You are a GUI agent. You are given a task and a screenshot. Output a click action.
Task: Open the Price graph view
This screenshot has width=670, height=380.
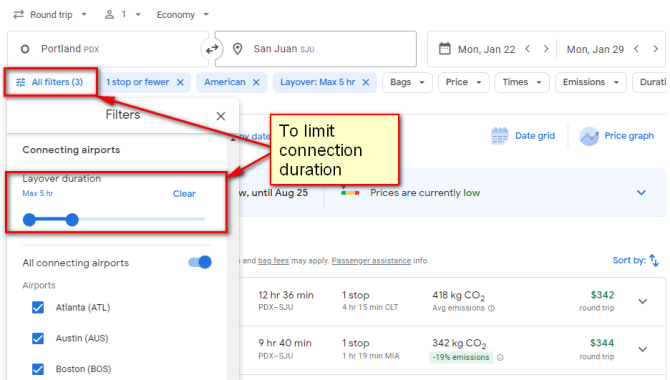pyautogui.click(x=617, y=136)
